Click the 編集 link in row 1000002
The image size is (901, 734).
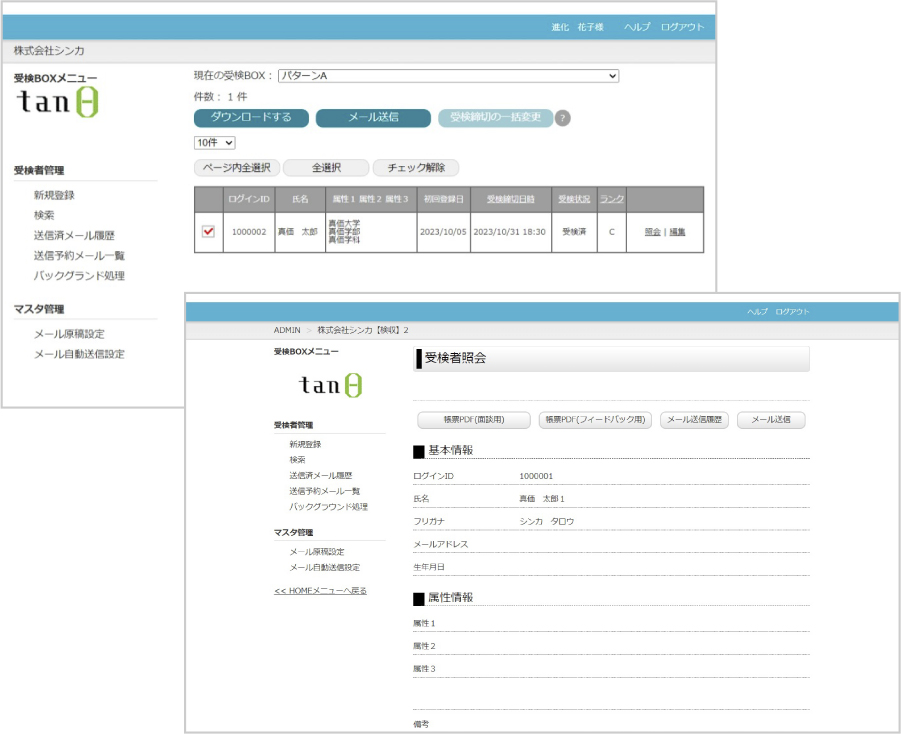(677, 232)
